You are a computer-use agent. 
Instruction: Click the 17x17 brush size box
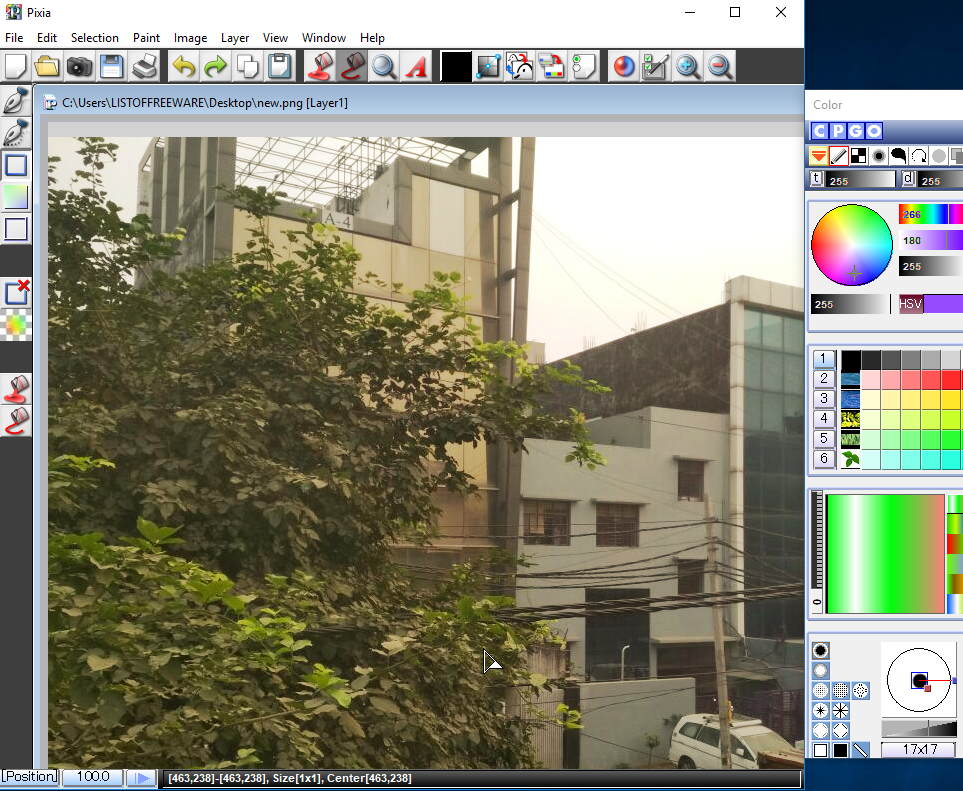pyautogui.click(x=919, y=749)
